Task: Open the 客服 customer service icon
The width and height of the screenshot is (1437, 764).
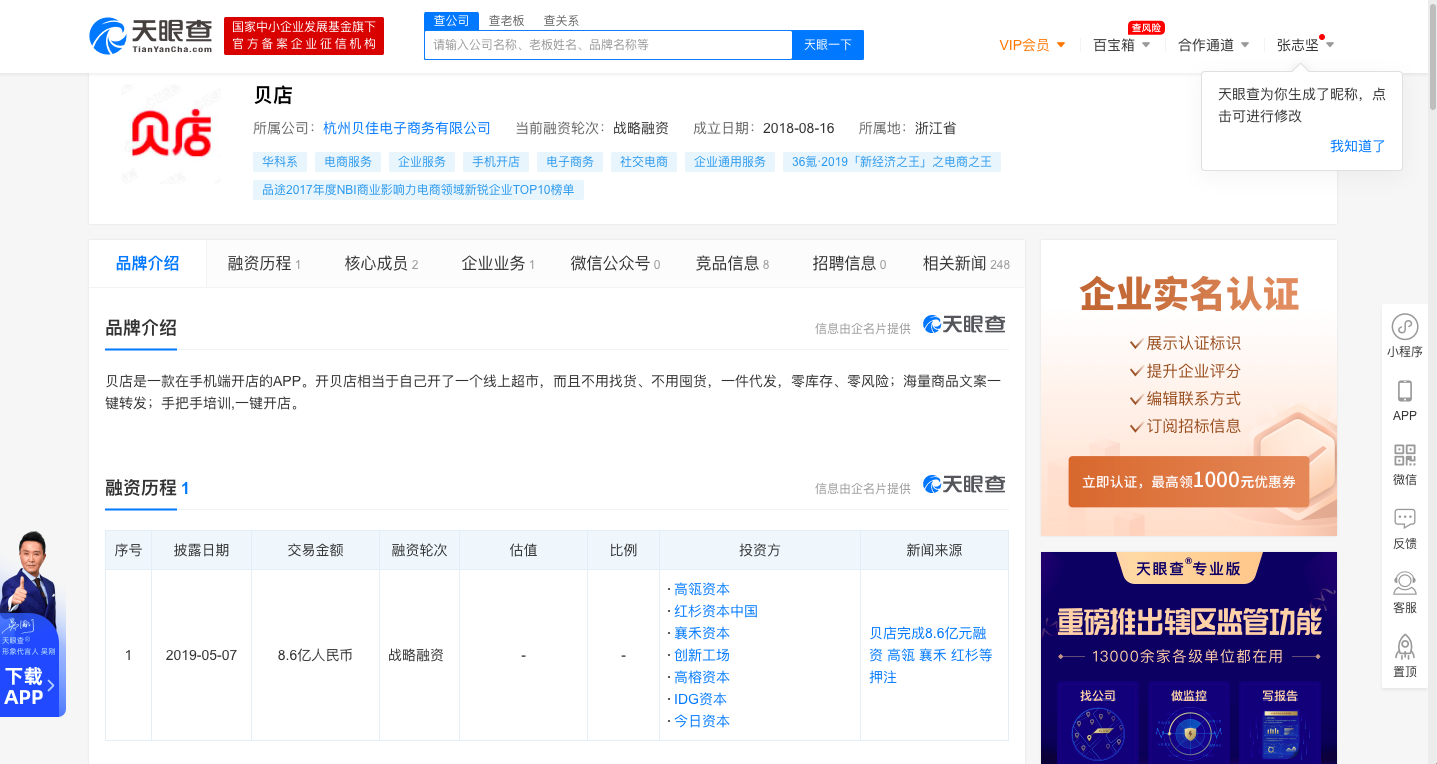Action: (1404, 592)
